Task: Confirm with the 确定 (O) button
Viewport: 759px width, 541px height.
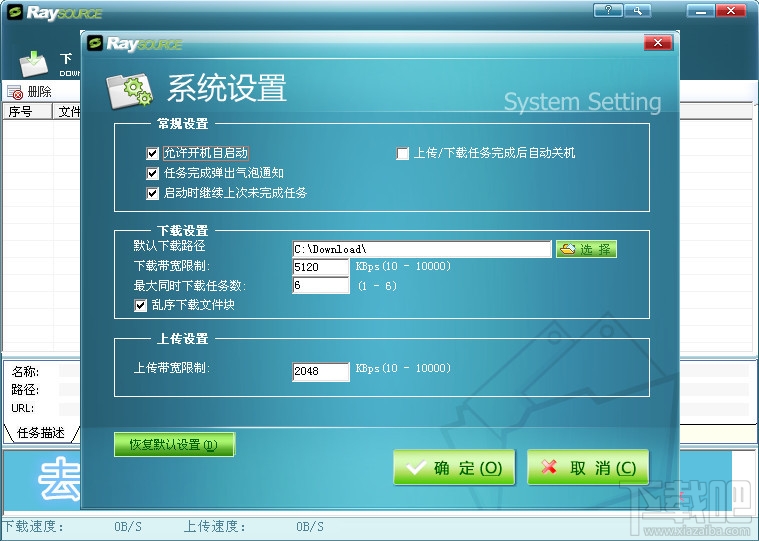Action: (x=454, y=467)
